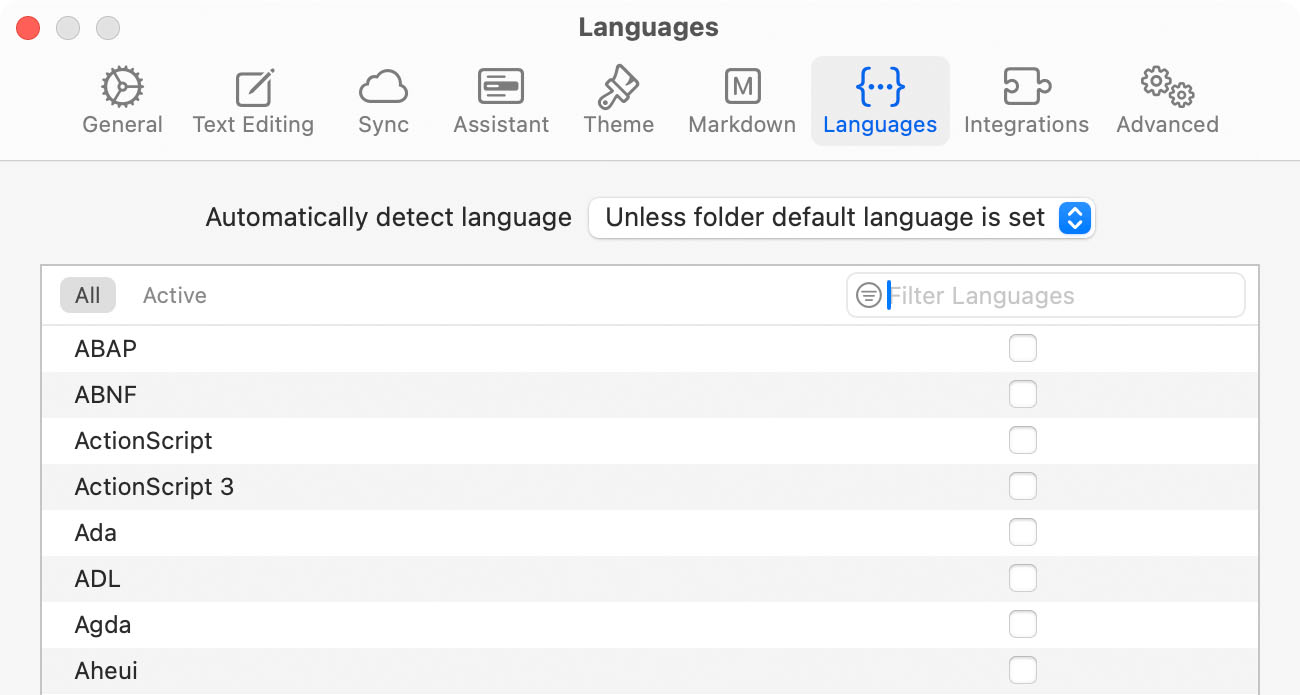Open the filter options in search field

[866, 295]
